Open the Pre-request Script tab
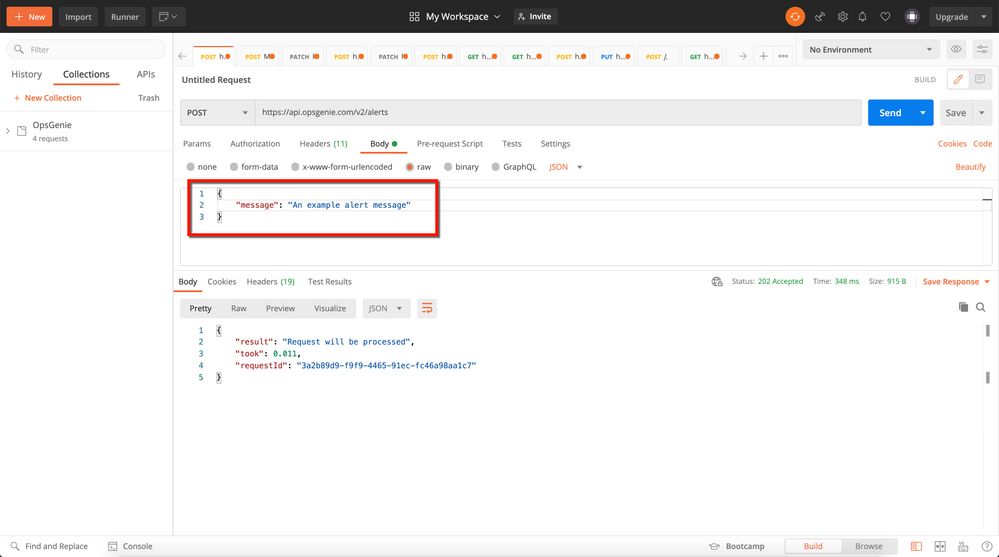The width and height of the screenshot is (999, 557). 450,143
